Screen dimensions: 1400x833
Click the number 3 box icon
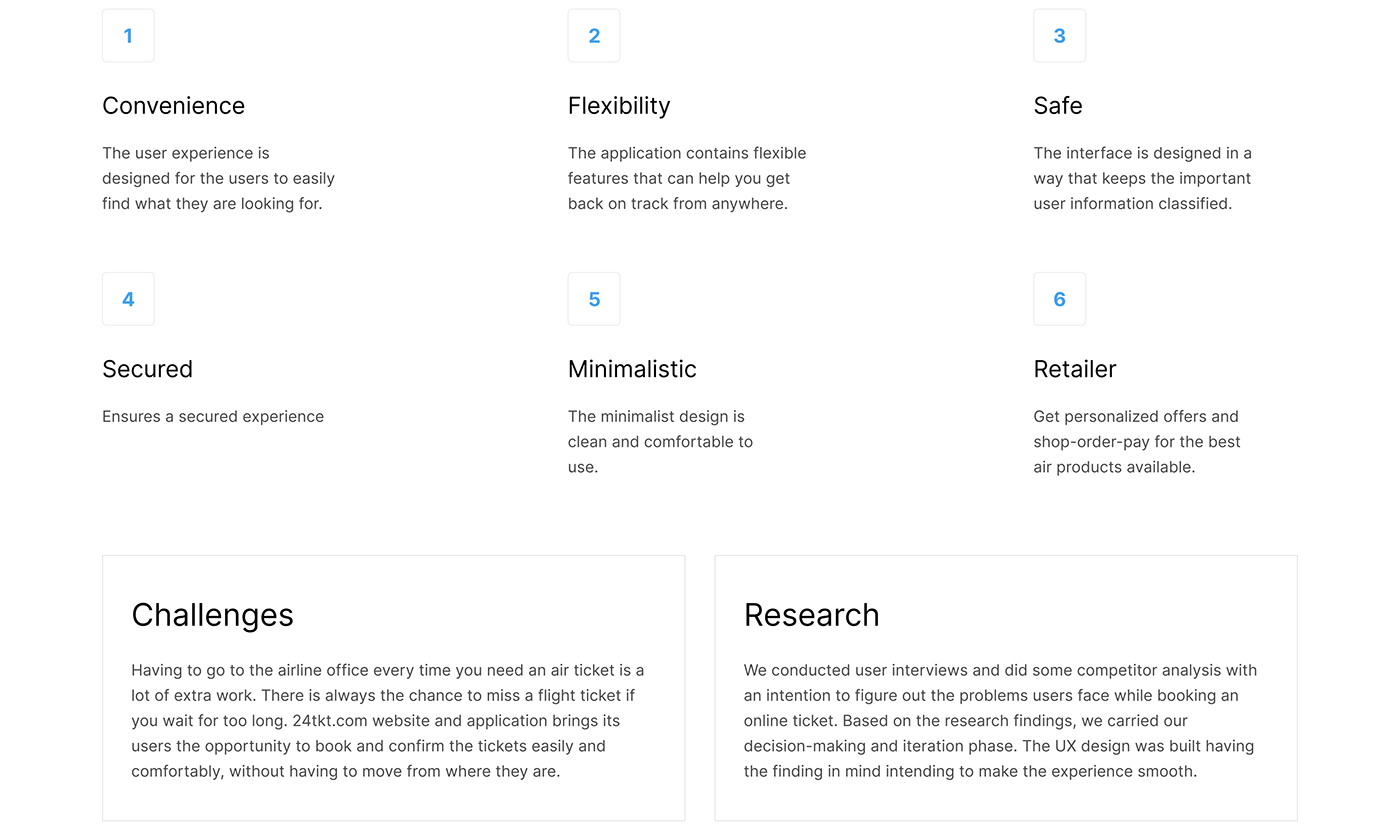click(x=1060, y=36)
